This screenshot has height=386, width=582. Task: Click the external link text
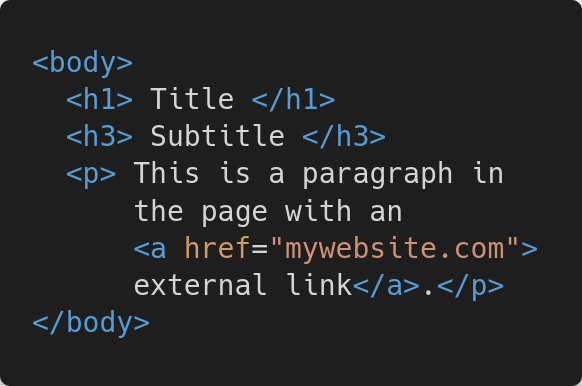[243, 285]
